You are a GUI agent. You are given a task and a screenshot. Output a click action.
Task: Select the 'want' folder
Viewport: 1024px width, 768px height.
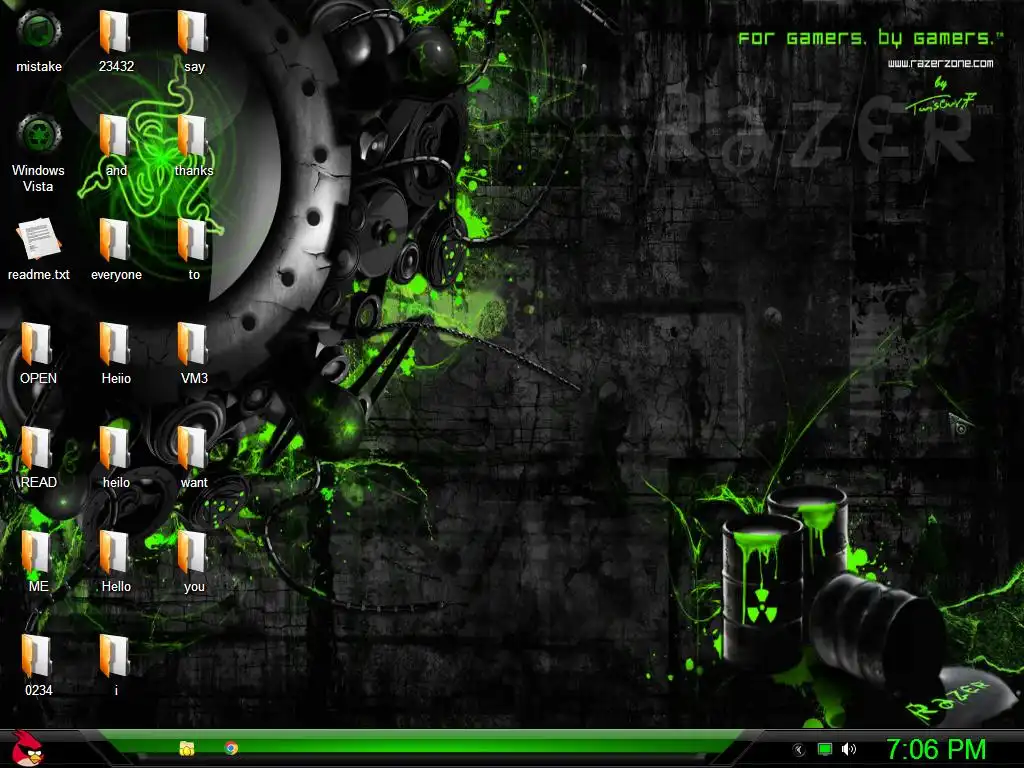(194, 457)
